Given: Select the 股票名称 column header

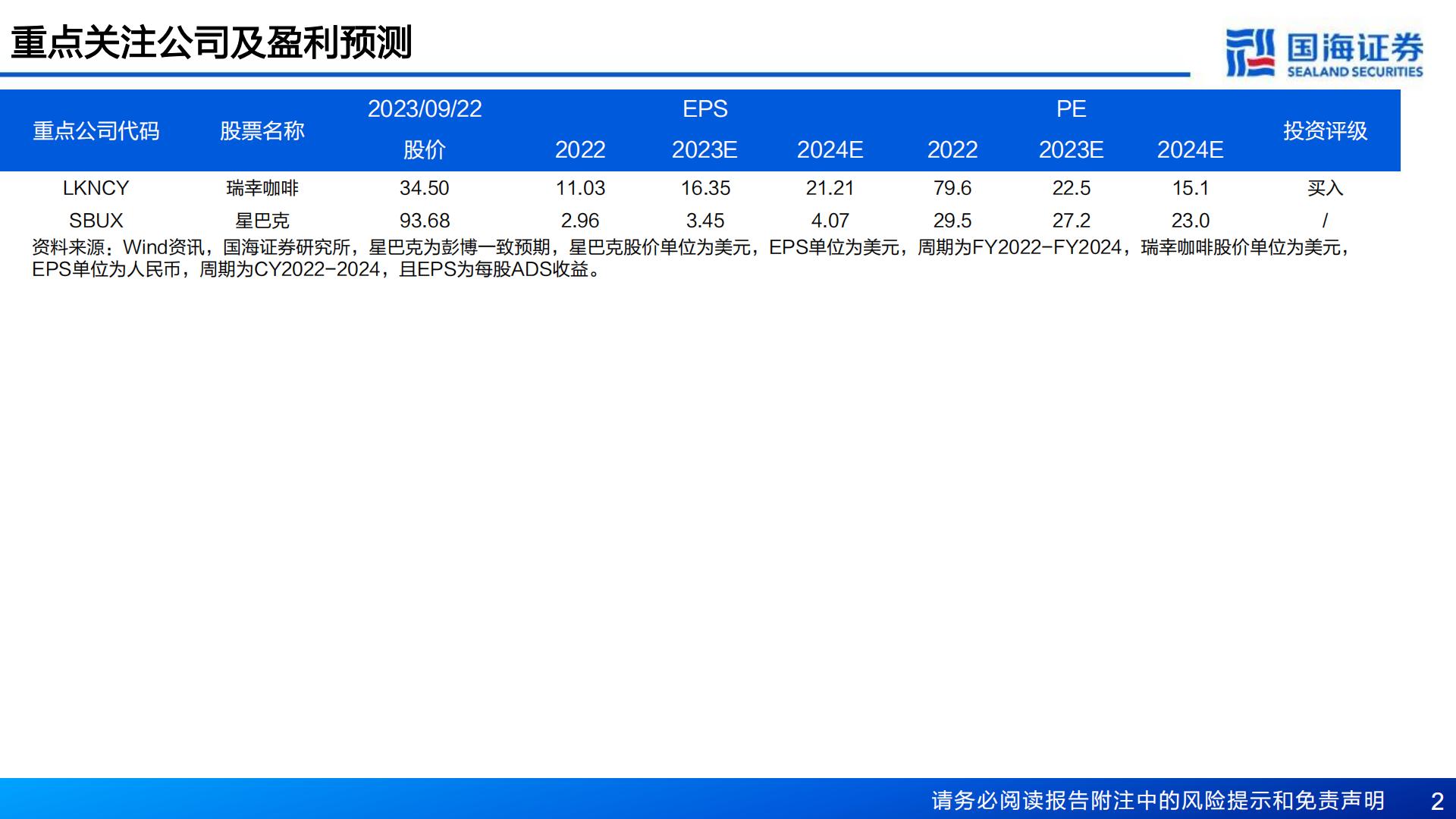Looking at the screenshot, I should click(262, 131).
